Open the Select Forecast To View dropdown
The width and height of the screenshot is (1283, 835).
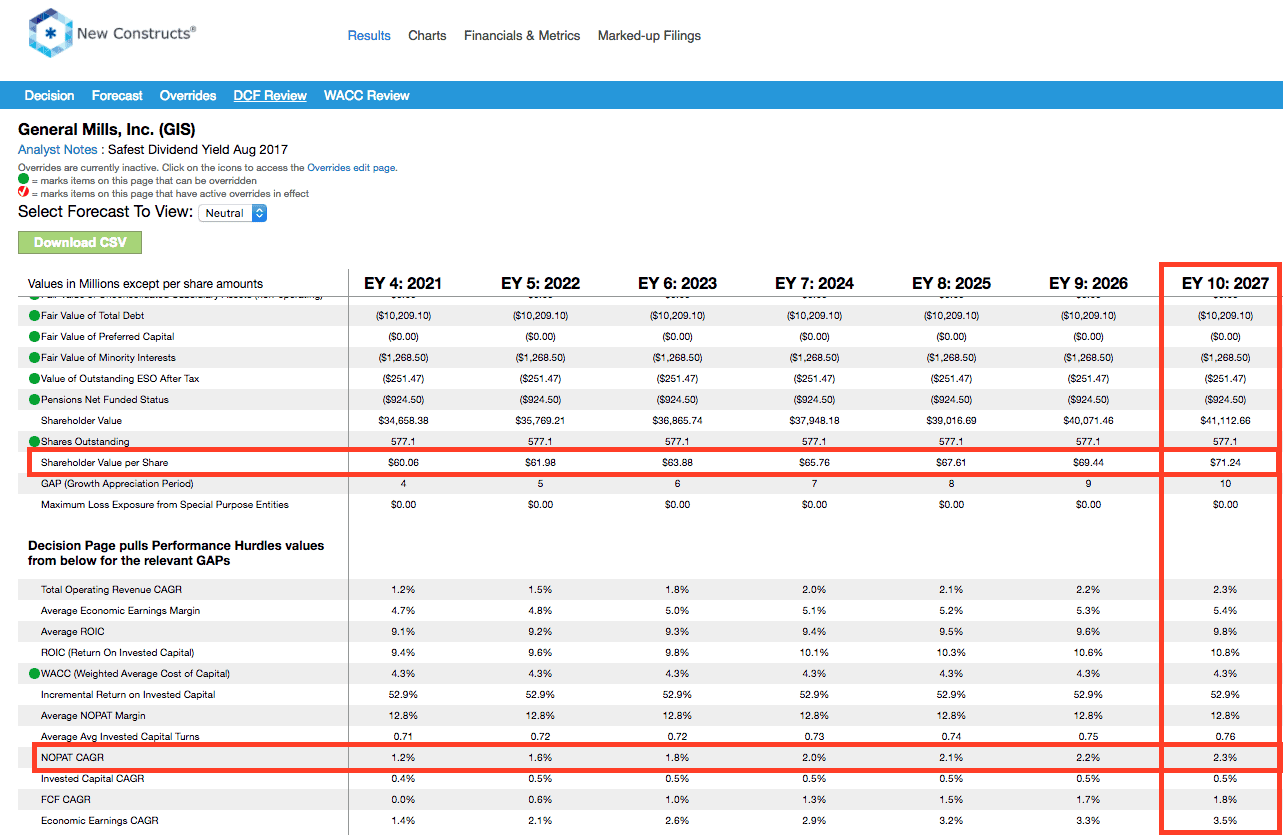pos(232,213)
